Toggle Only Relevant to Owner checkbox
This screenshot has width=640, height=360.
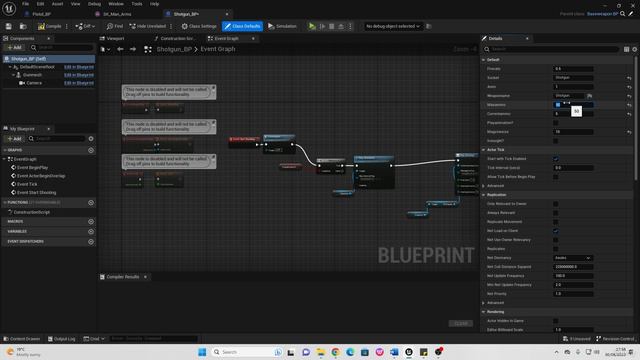pyautogui.click(x=556, y=204)
